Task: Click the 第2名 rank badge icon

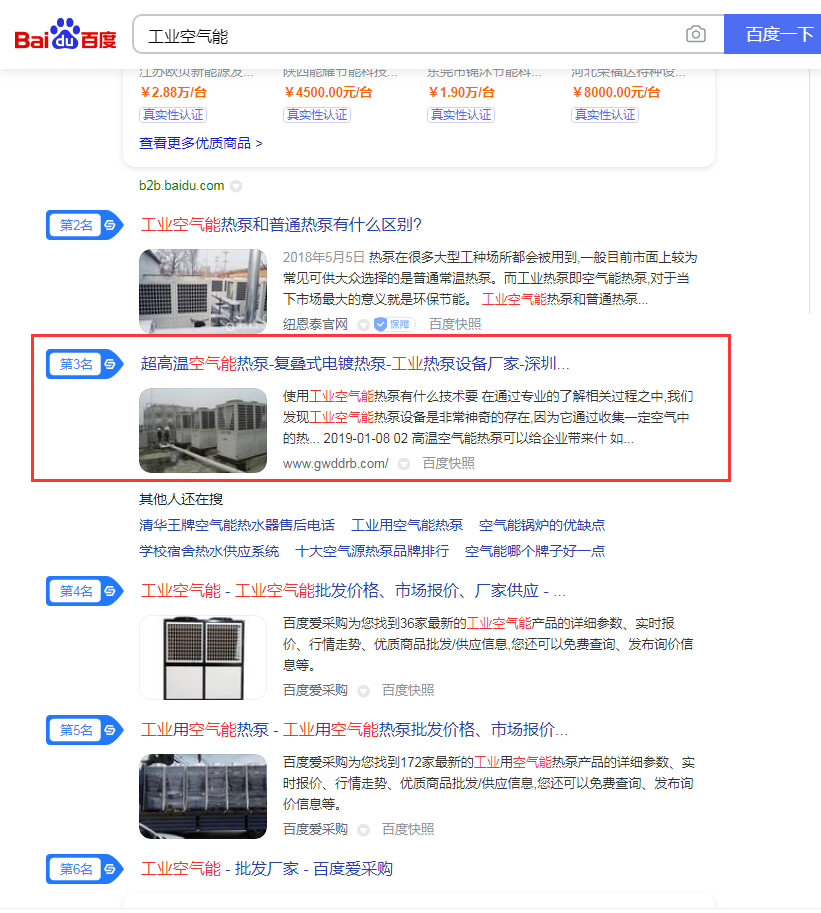Action: pos(84,225)
